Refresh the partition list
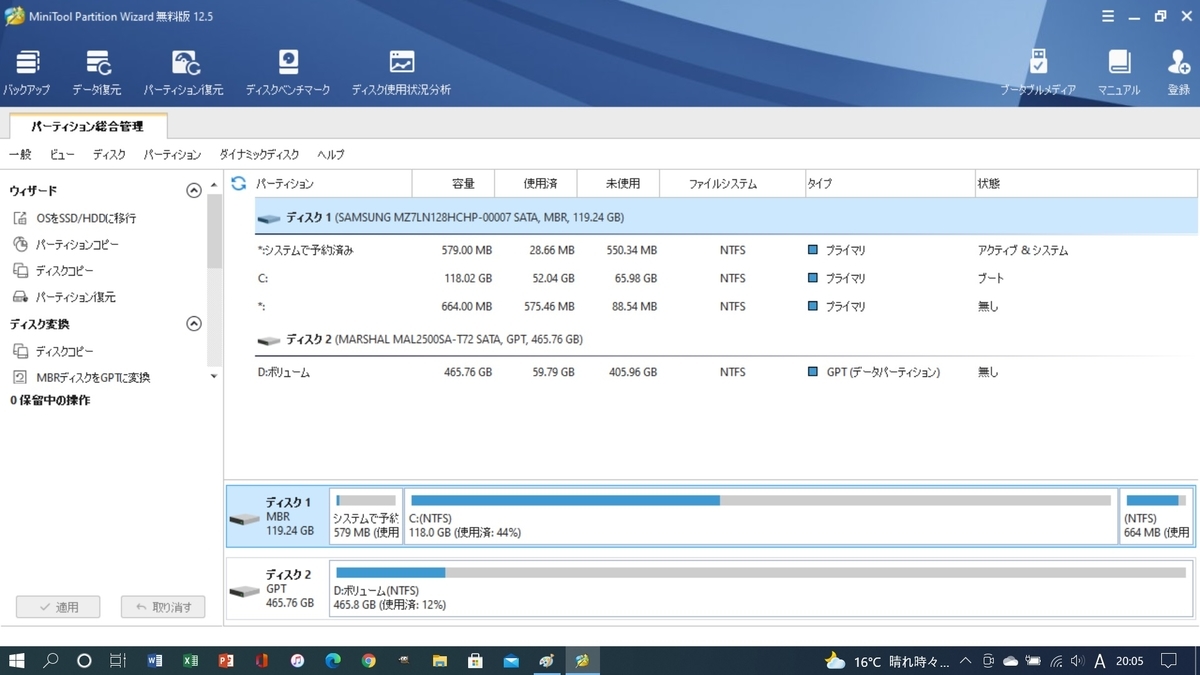This screenshot has width=1200, height=675. pyautogui.click(x=239, y=183)
